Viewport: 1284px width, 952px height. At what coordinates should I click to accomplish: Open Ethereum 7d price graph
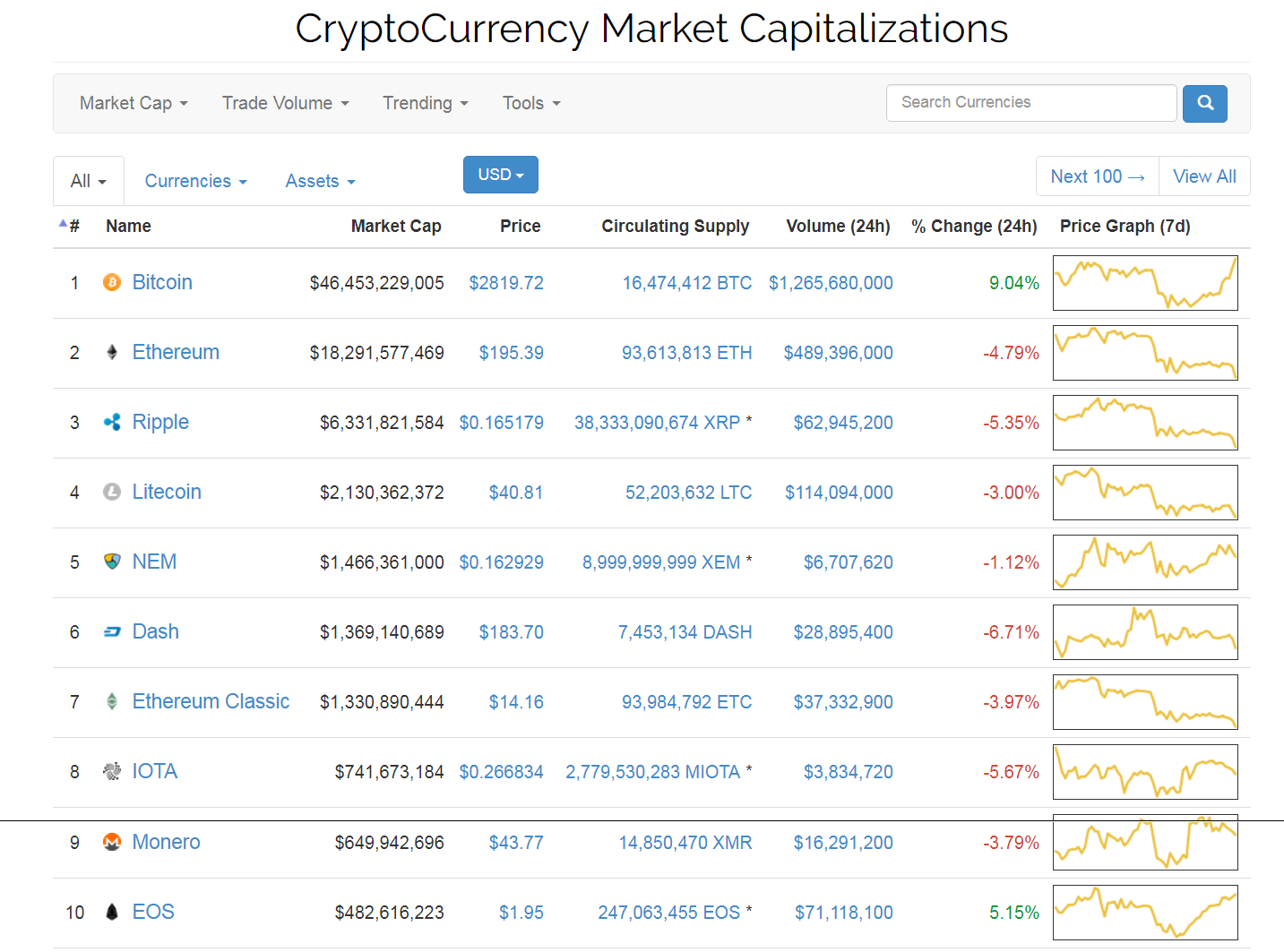(x=1145, y=353)
